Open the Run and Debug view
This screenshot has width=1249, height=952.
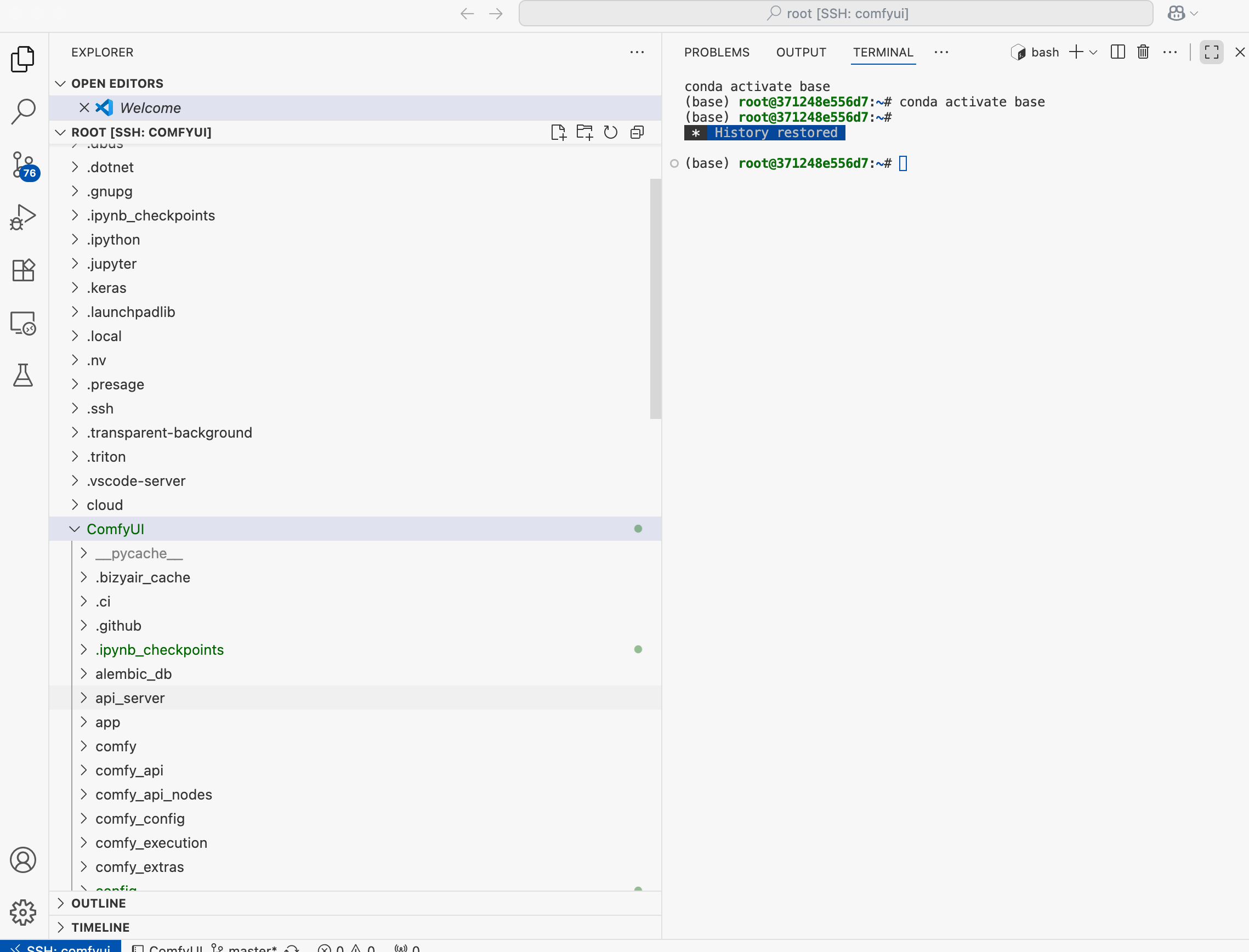(x=23, y=217)
